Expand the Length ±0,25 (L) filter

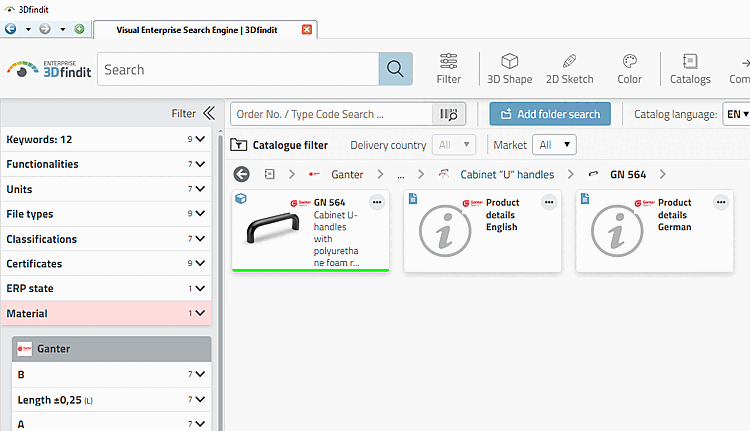pyautogui.click(x=111, y=399)
